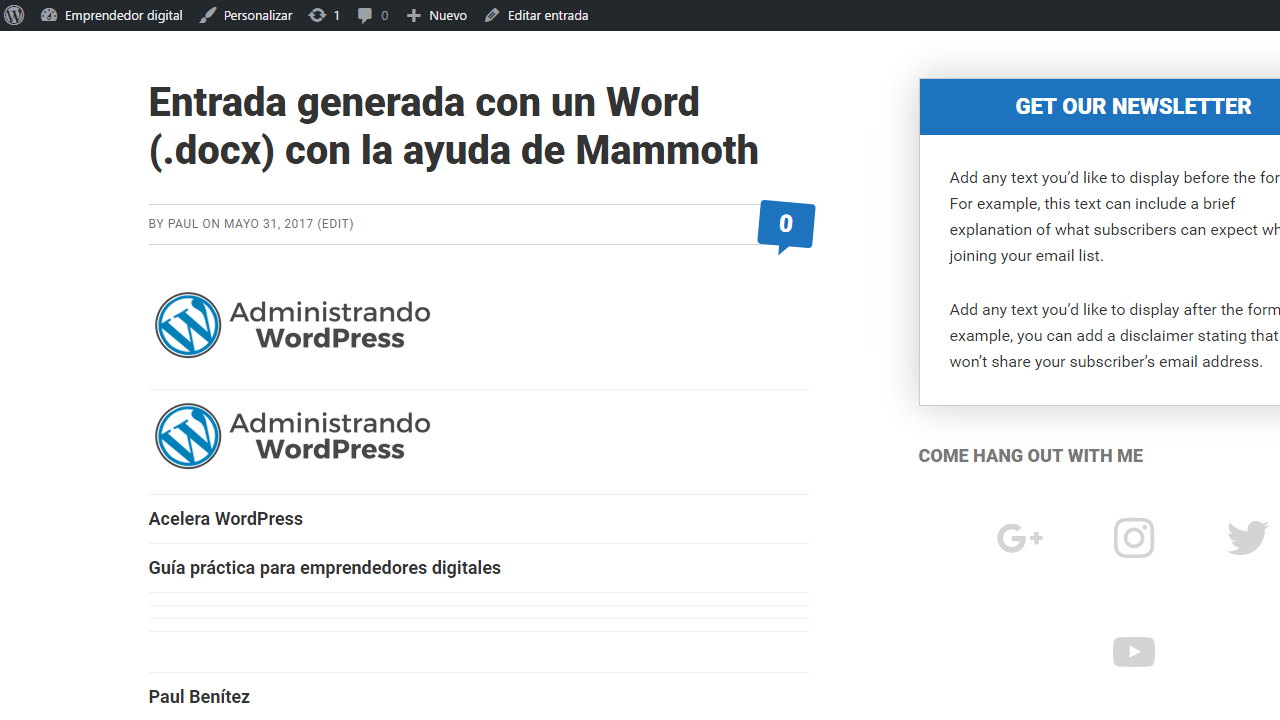Click the MAYO 31, 2017 date text
The width and height of the screenshot is (1280, 720).
click(268, 224)
